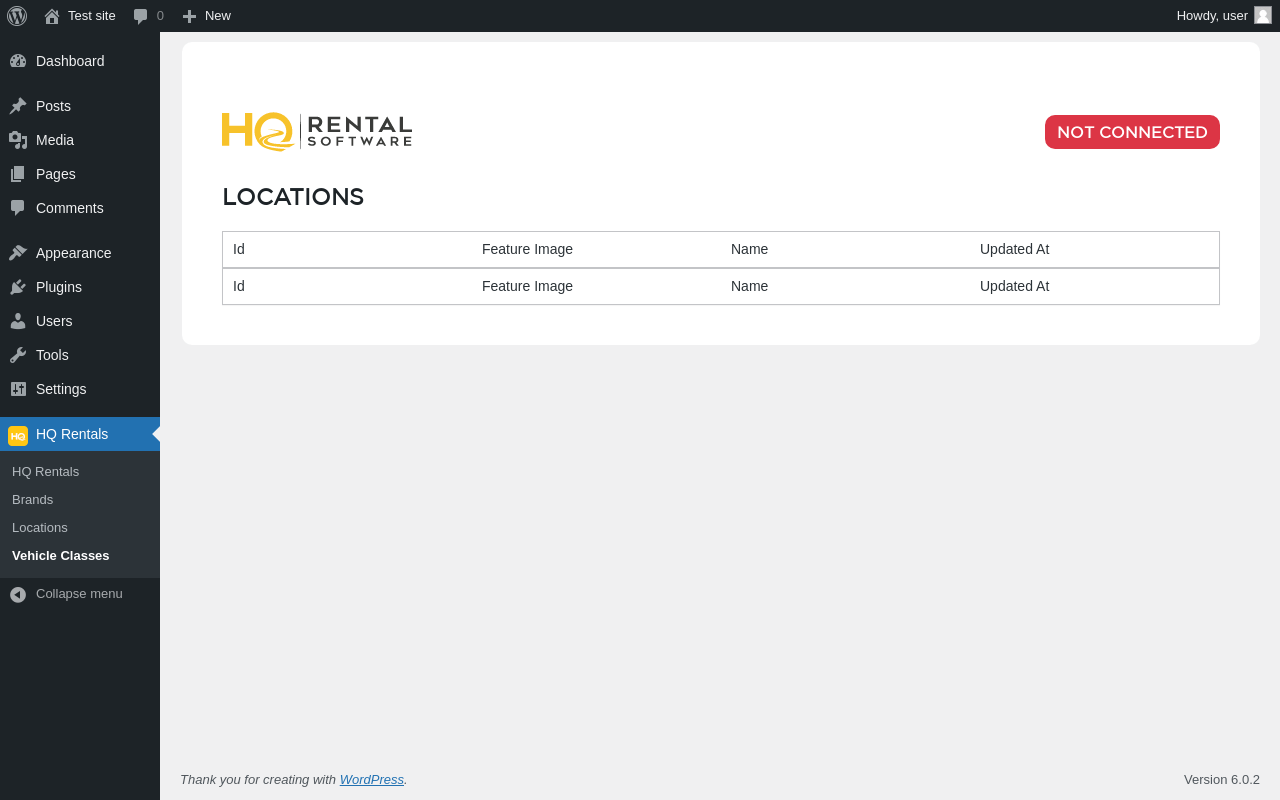Image resolution: width=1280 pixels, height=800 pixels.
Task: Click Updated At in table footer row
Action: point(1014,287)
